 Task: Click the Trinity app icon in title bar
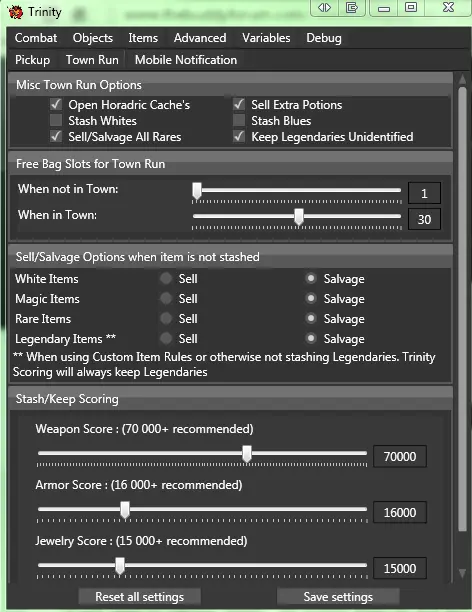click(x=16, y=12)
